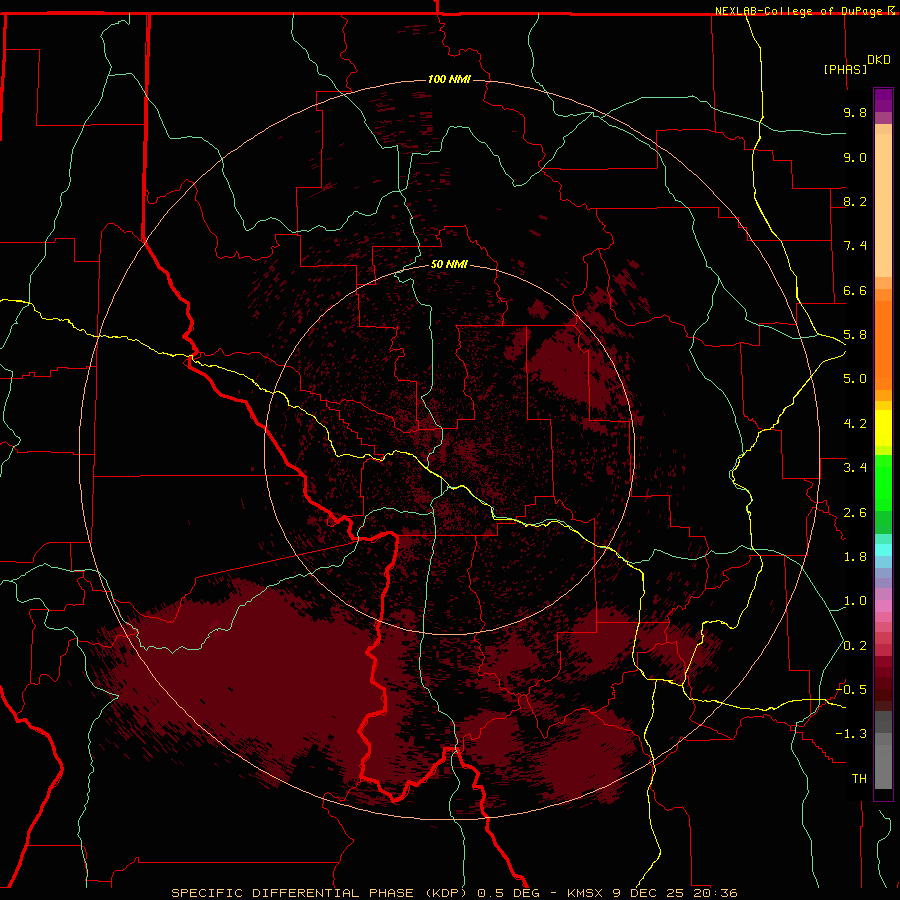Select the 9.8 scale value
Screen dimensions: 900x900
(x=855, y=112)
